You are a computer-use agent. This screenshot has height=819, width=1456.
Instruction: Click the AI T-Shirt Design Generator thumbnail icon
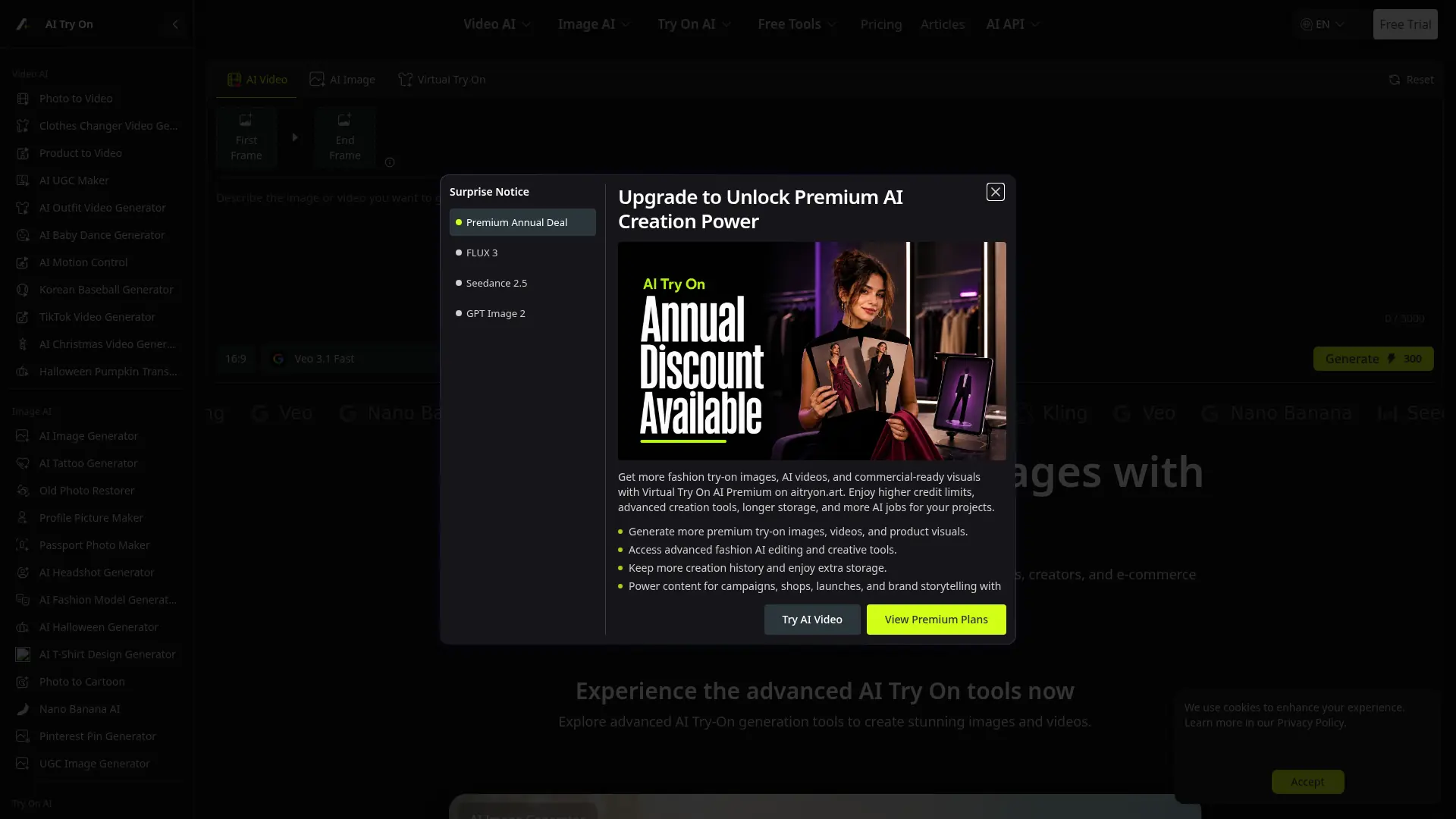pos(23,654)
